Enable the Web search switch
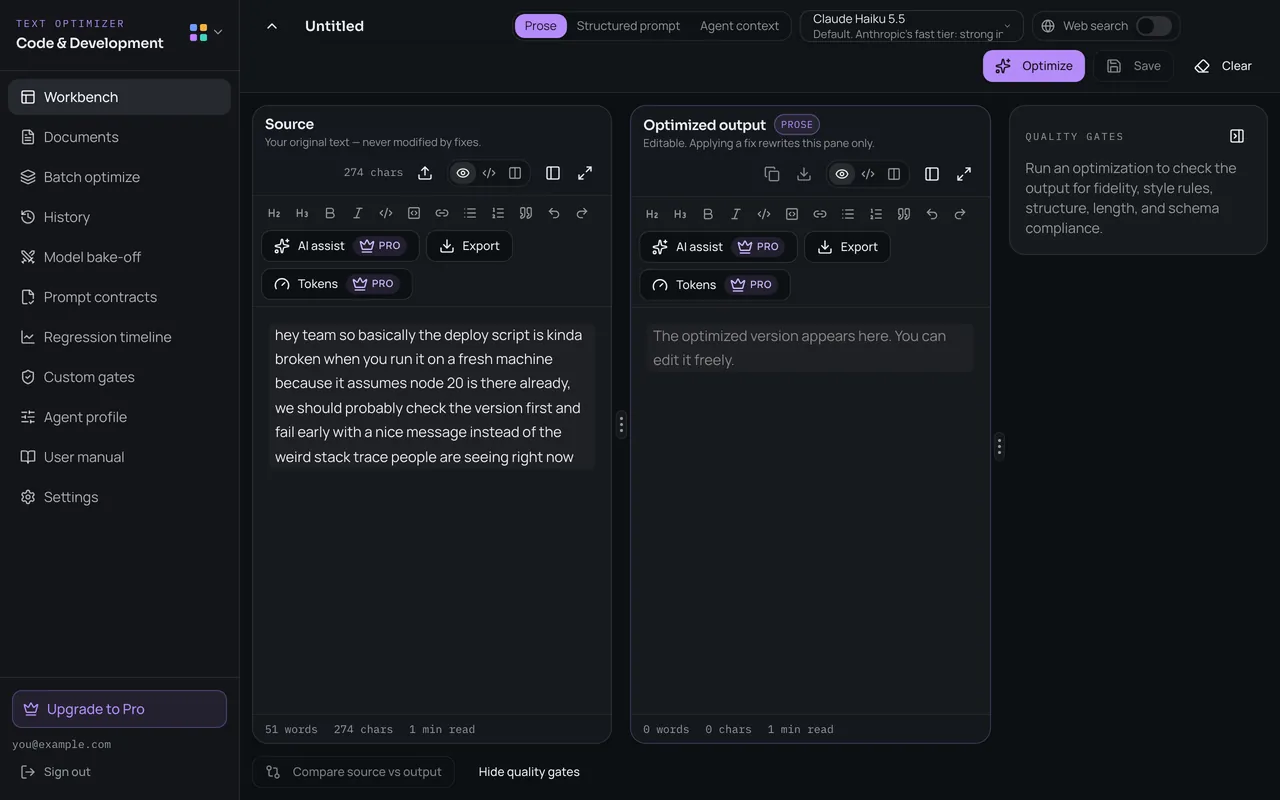The image size is (1280, 800). pos(1153,26)
